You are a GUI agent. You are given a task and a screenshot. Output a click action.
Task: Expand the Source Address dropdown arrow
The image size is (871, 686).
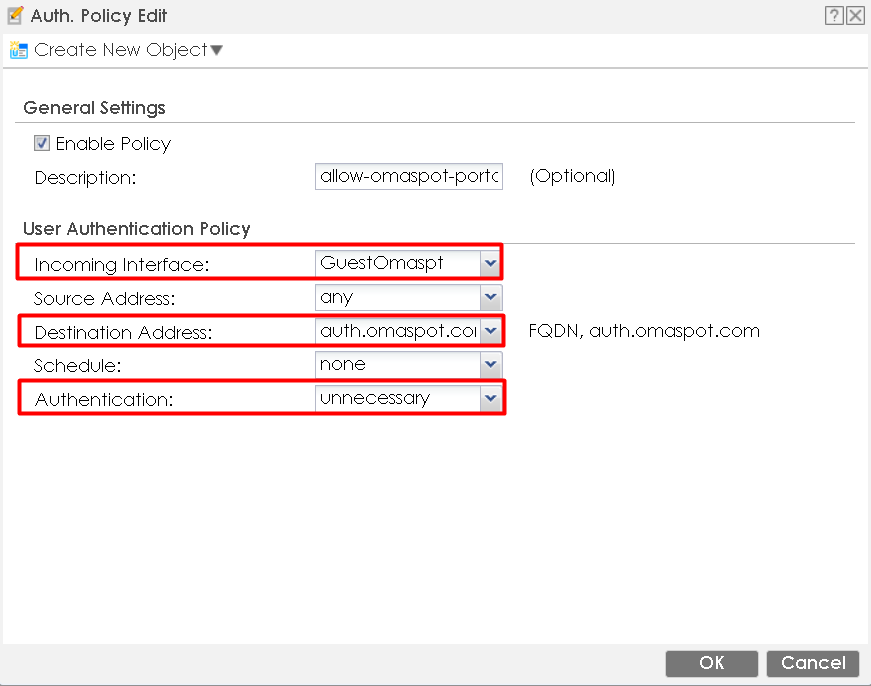click(x=490, y=298)
